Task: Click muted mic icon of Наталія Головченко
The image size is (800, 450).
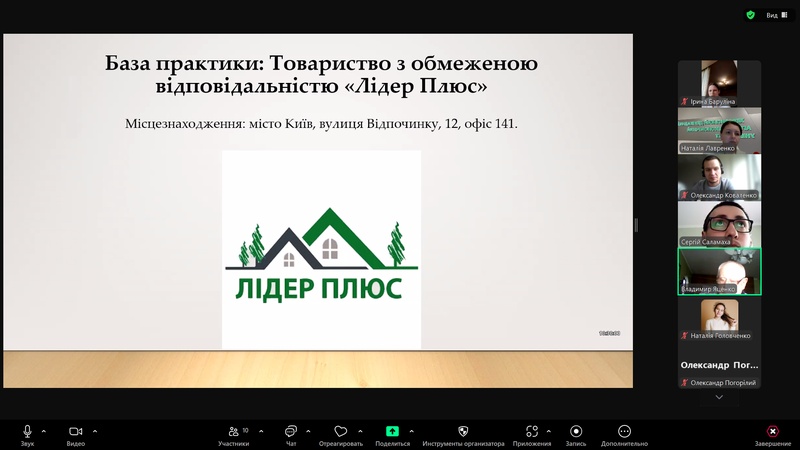Action: 684,336
